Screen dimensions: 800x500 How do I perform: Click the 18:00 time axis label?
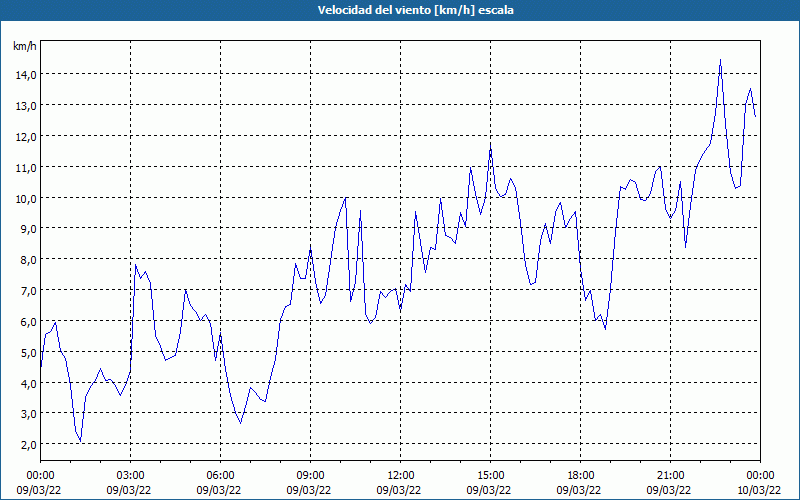pyautogui.click(x=581, y=476)
